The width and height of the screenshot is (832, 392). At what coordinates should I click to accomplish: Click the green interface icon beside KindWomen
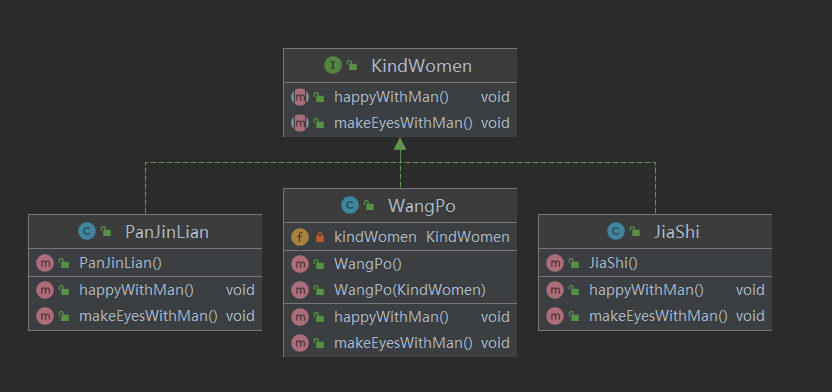[x=333, y=66]
